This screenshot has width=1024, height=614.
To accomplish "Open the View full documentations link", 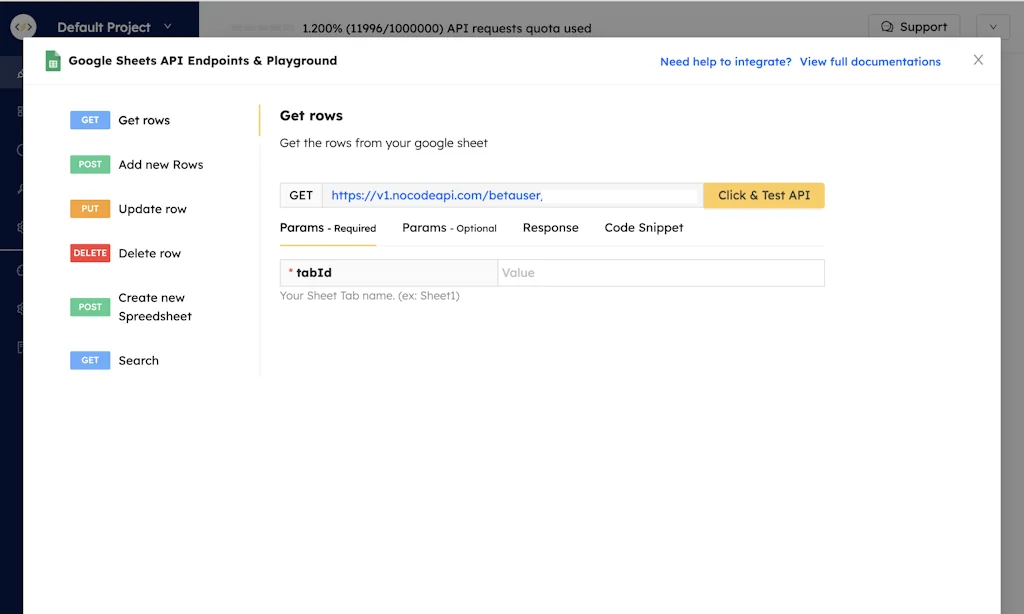I will (869, 61).
